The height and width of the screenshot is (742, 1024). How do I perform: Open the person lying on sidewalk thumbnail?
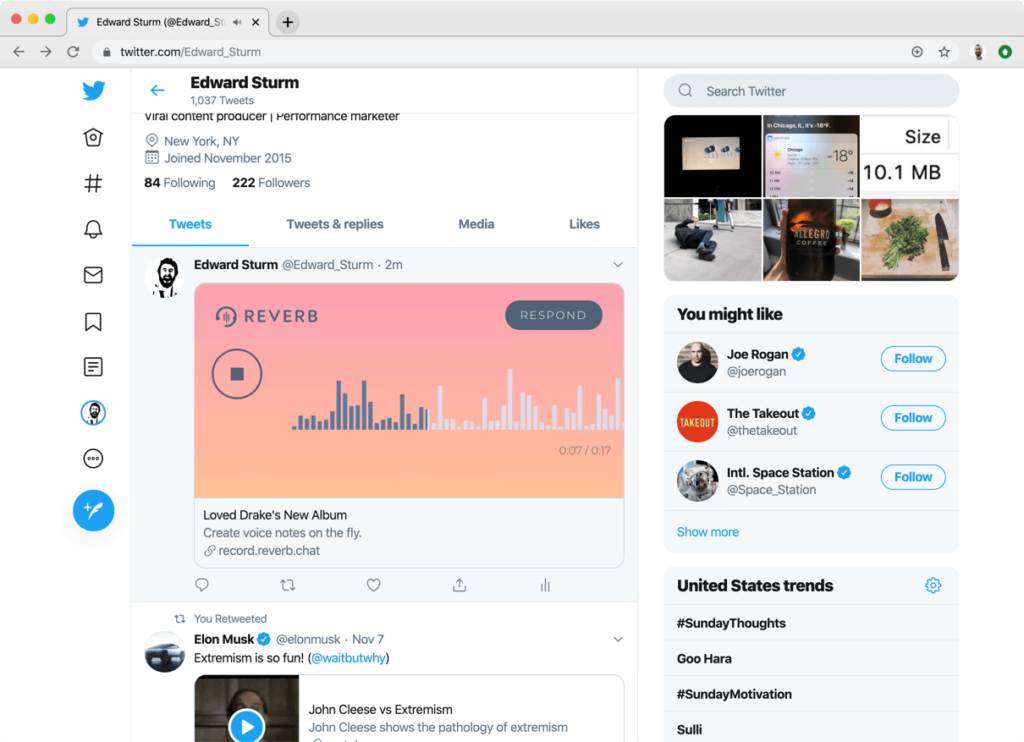tap(712, 240)
